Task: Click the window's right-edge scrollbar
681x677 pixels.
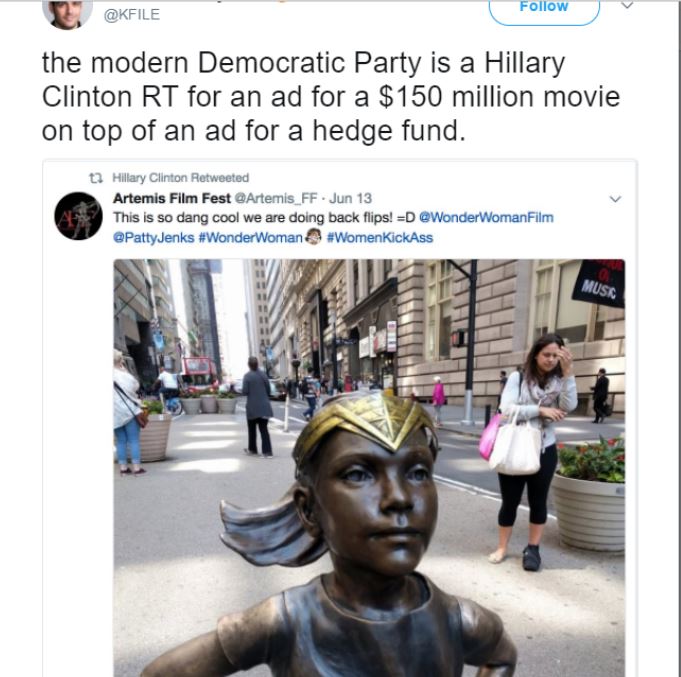Action: coord(678,339)
